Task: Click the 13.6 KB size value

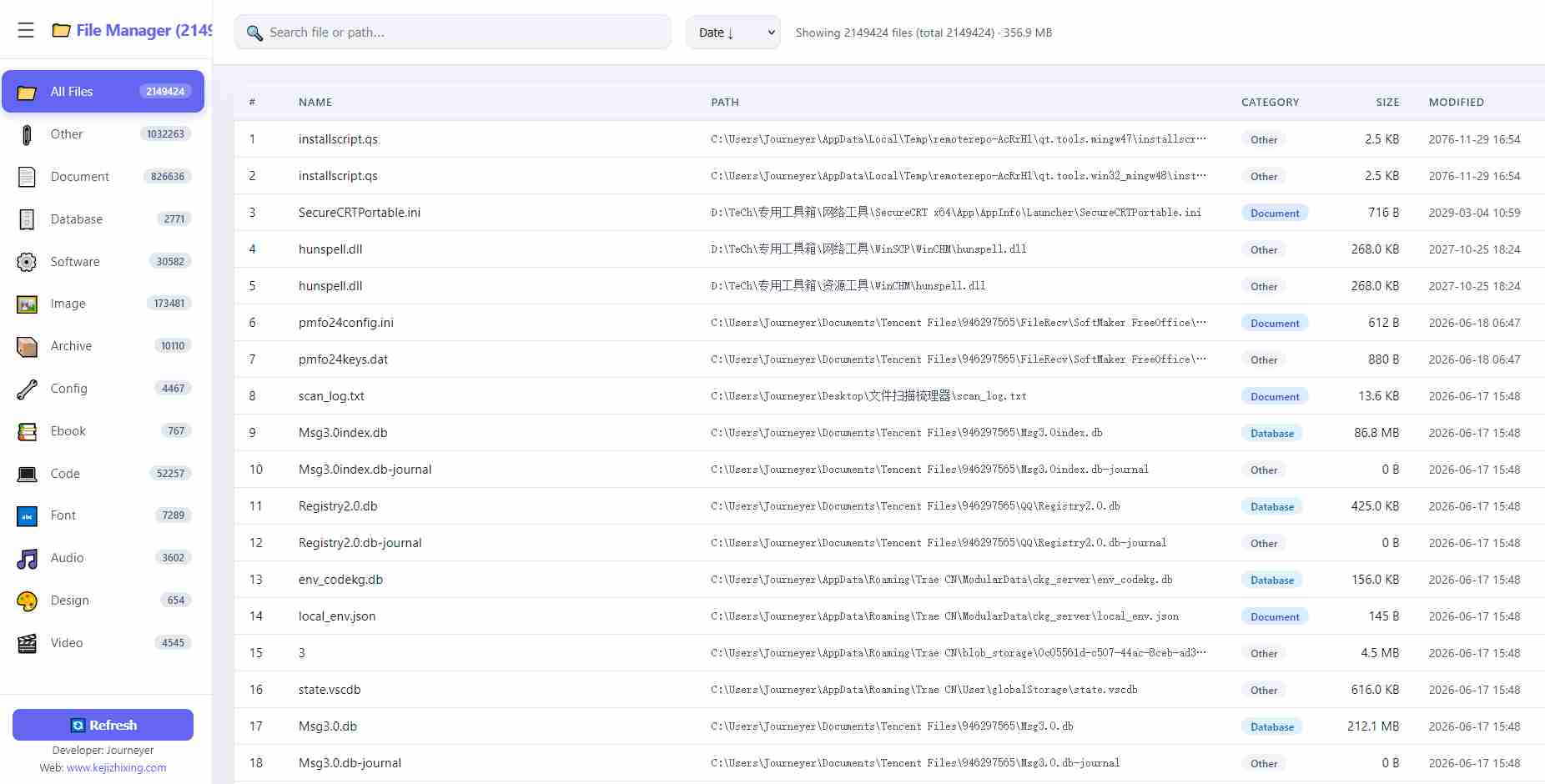Action: [1379, 396]
